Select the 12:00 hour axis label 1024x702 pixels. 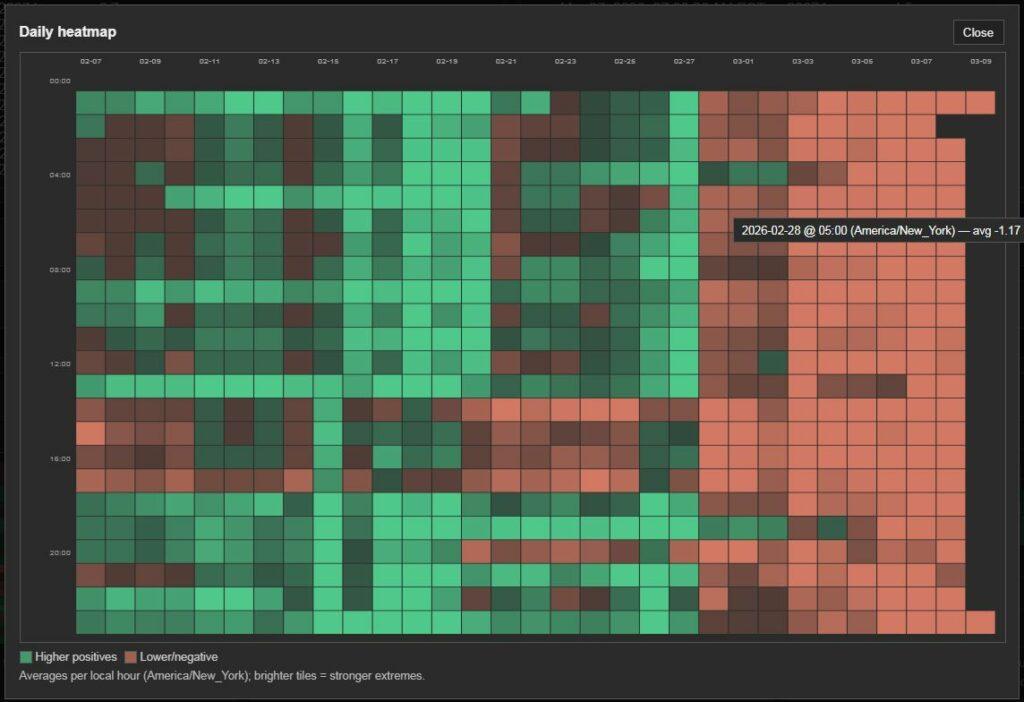pyautogui.click(x=60, y=364)
